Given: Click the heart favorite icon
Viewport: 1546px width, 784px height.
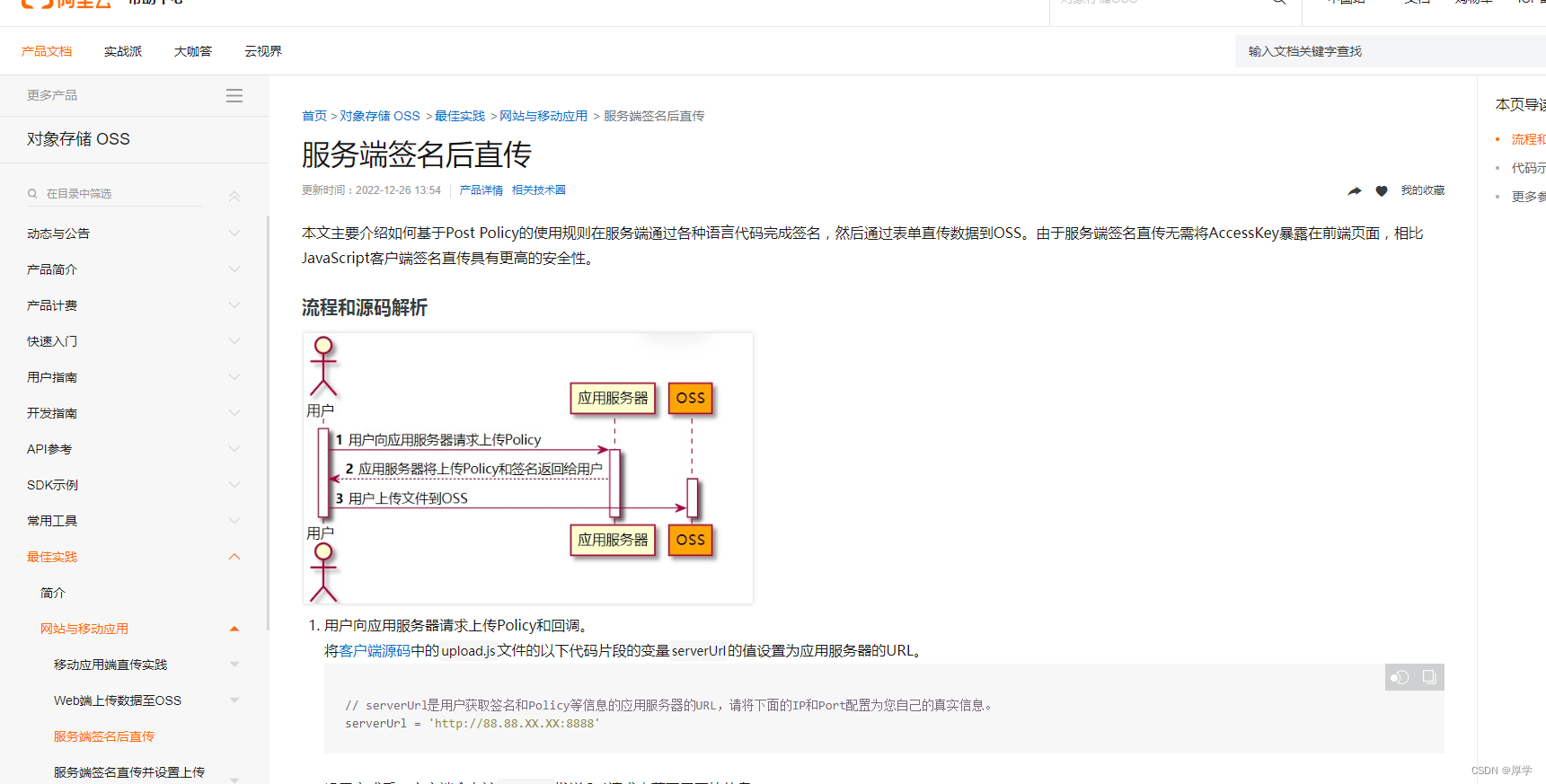Looking at the screenshot, I should 1382,190.
